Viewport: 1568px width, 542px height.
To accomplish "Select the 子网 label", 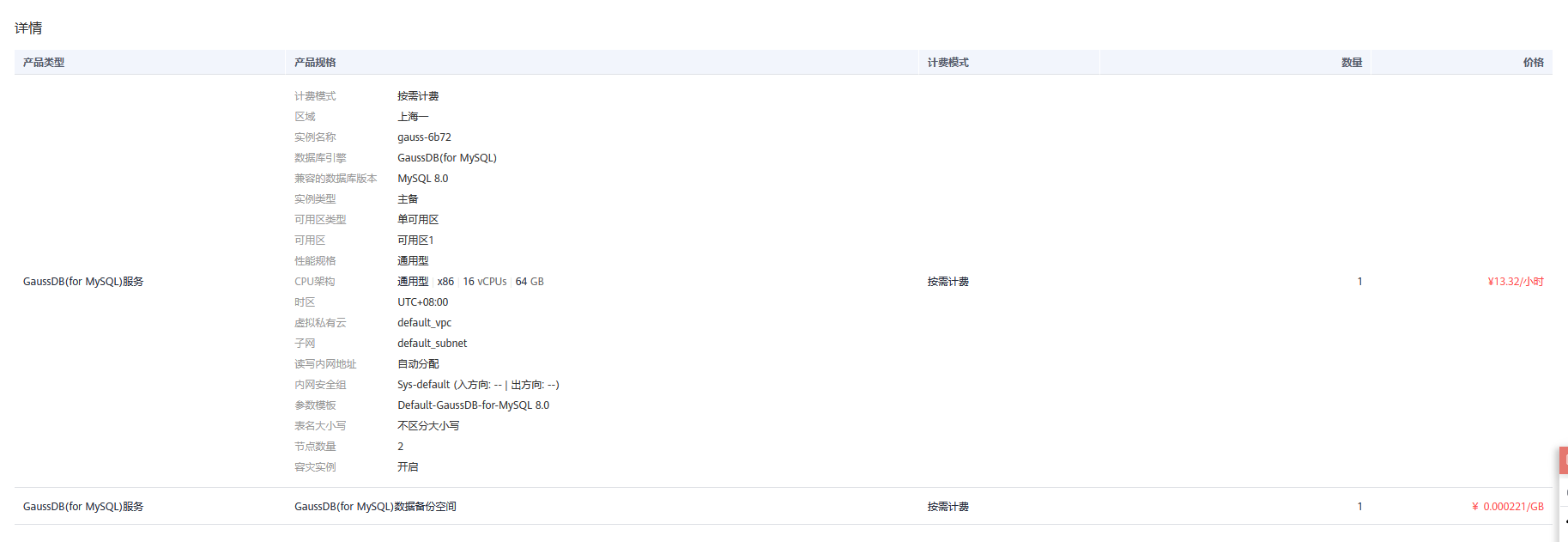I will click(x=305, y=344).
